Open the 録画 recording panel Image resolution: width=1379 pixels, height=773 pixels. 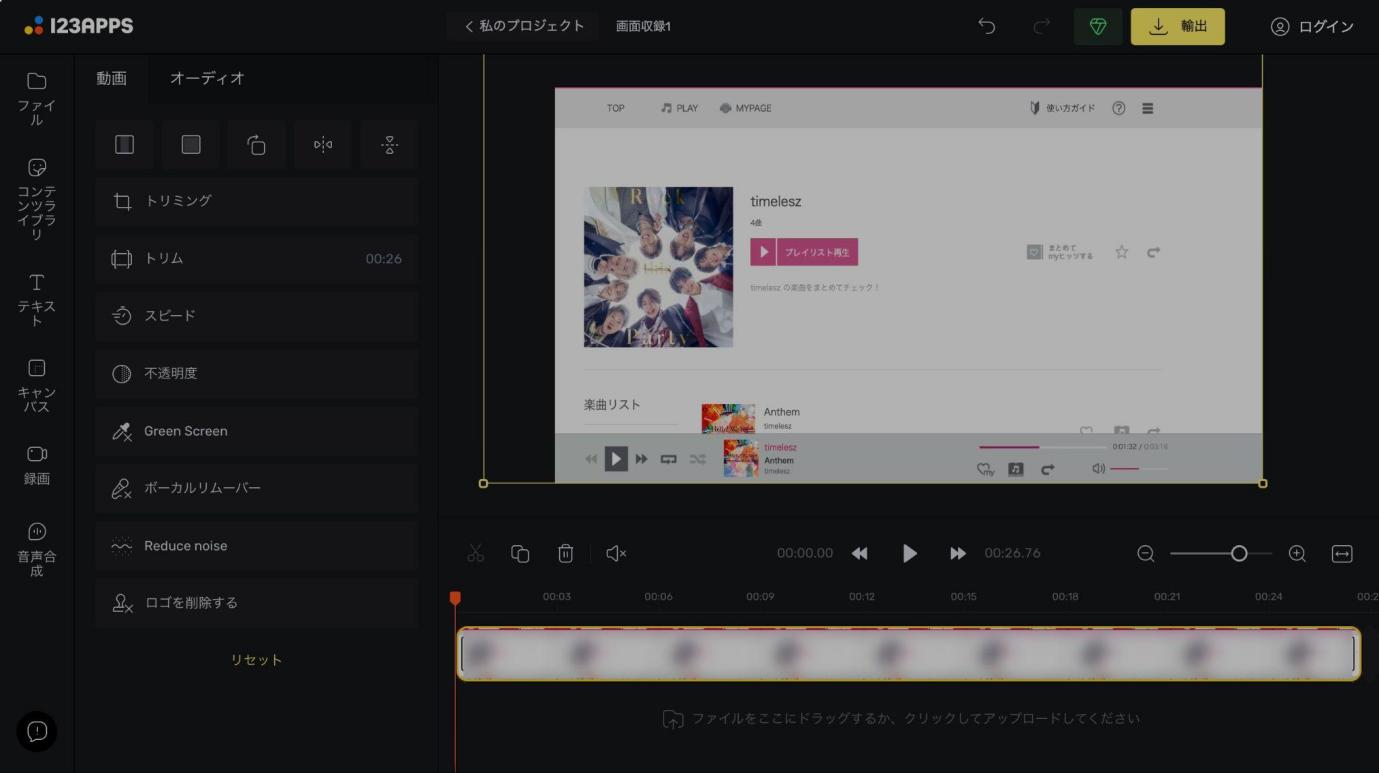(37, 465)
